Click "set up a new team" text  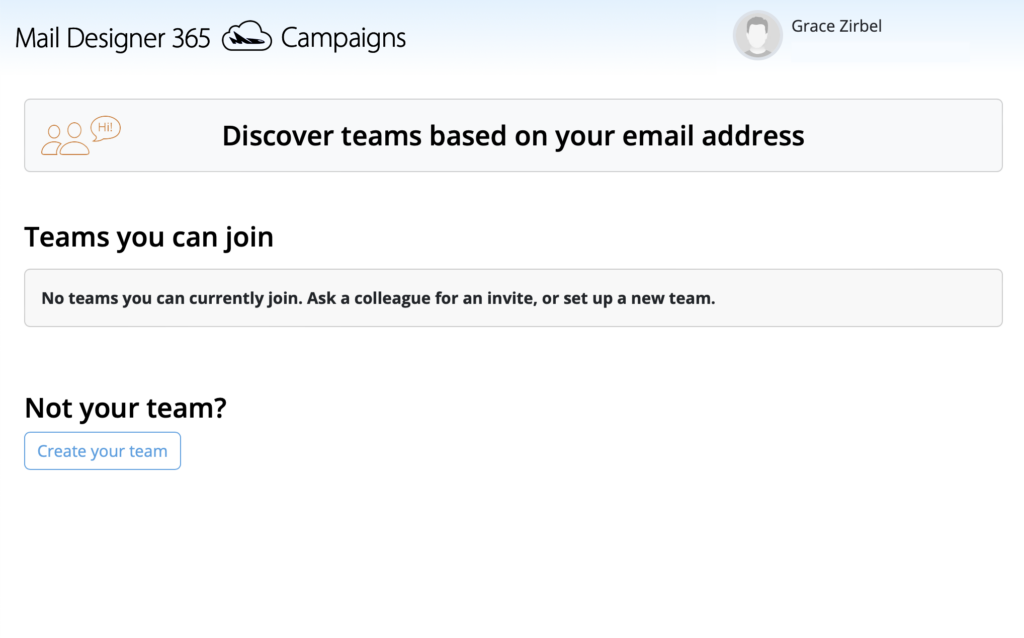coord(637,298)
